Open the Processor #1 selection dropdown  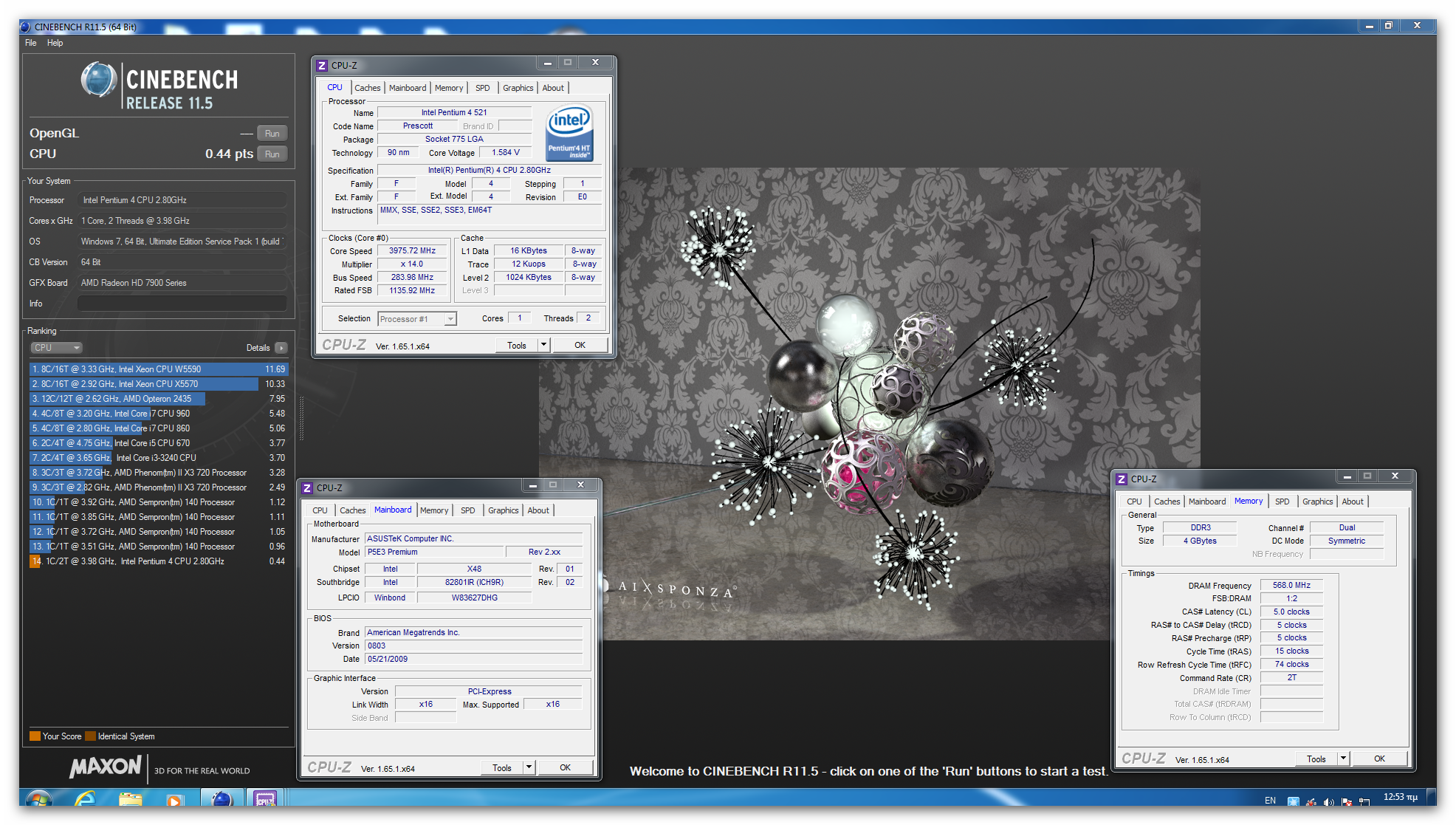(418, 319)
